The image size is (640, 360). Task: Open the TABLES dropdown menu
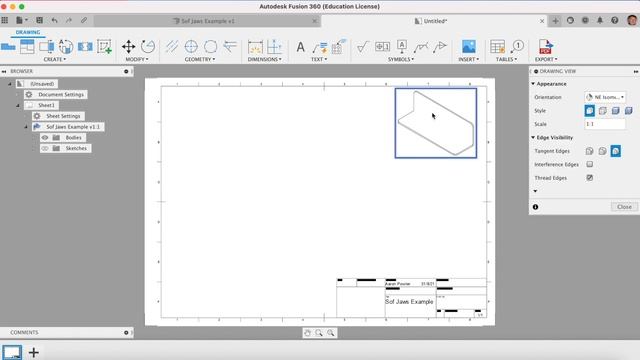[x=506, y=59]
